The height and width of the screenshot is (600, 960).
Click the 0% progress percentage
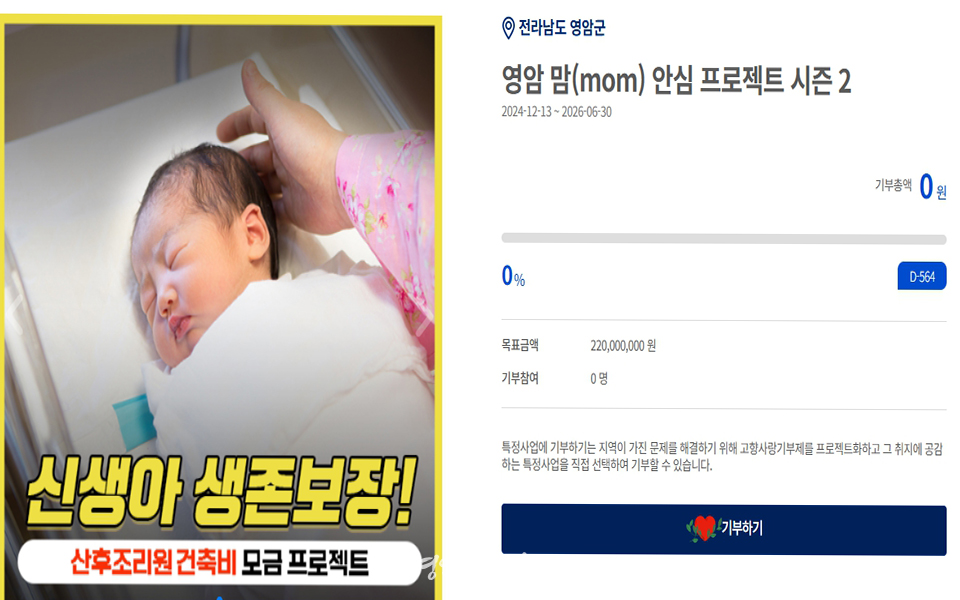tap(513, 276)
